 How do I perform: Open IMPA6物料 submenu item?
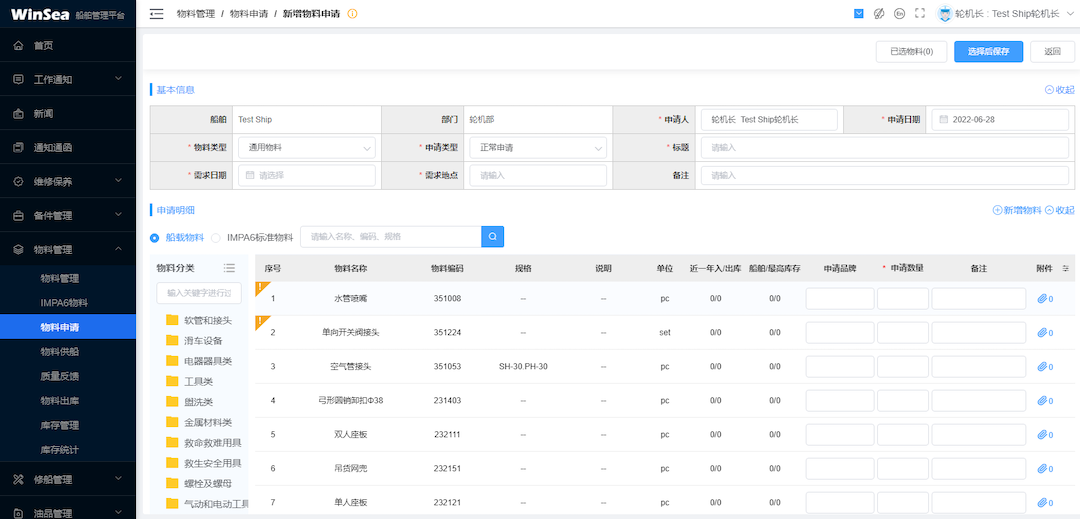pos(68,303)
